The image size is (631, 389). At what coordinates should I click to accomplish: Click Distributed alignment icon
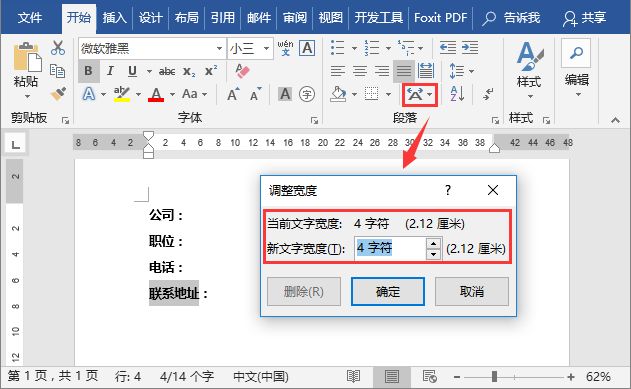[x=426, y=71]
